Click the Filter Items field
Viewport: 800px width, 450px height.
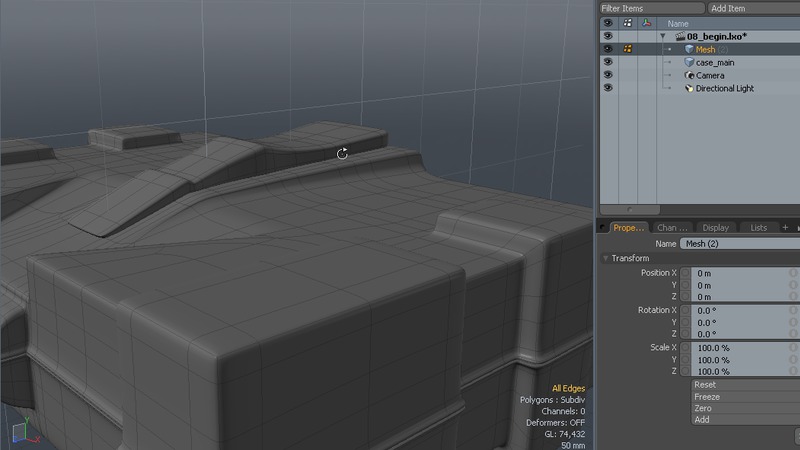(x=652, y=8)
